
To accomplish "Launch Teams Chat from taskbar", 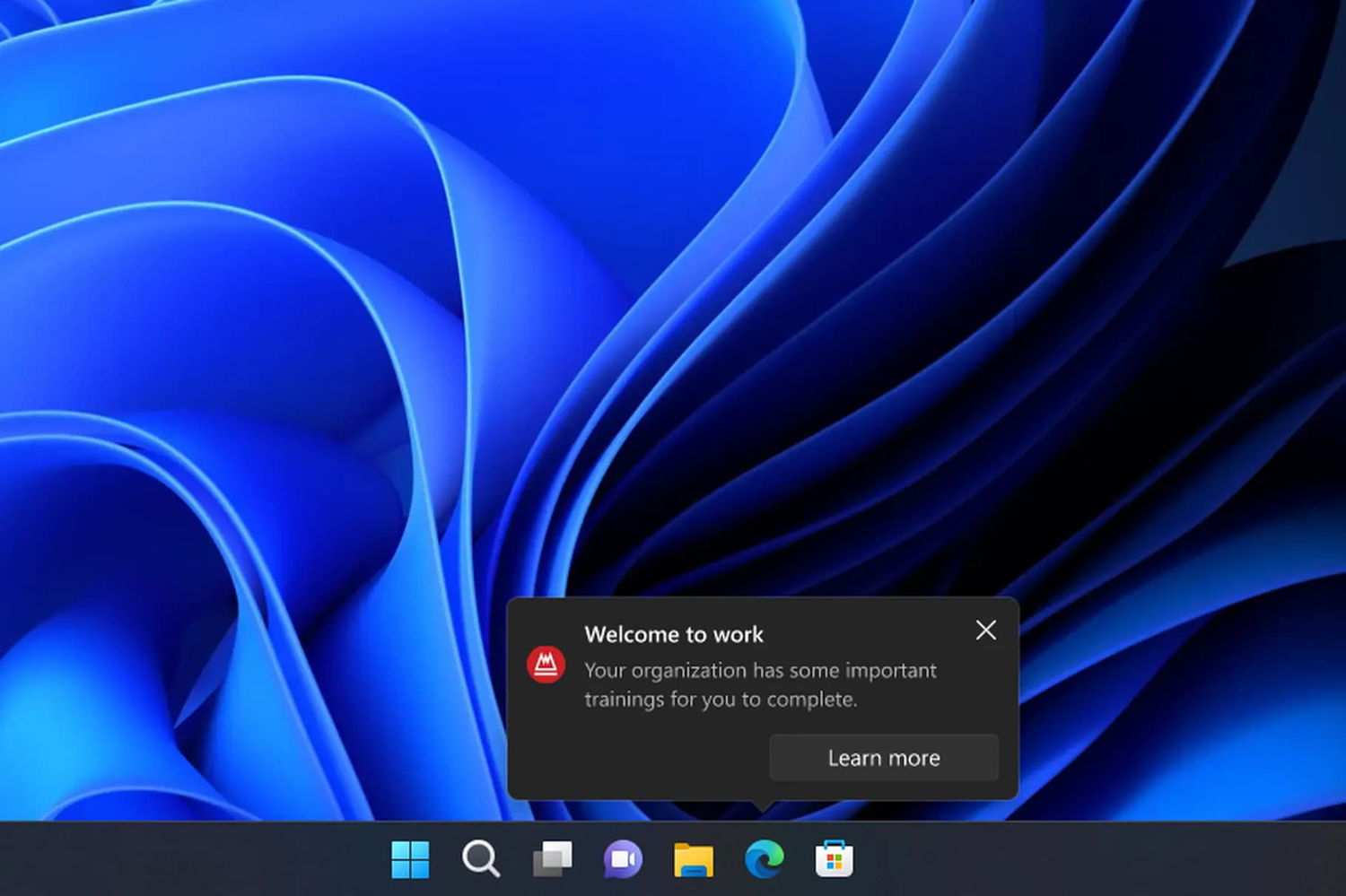I will click(x=623, y=859).
